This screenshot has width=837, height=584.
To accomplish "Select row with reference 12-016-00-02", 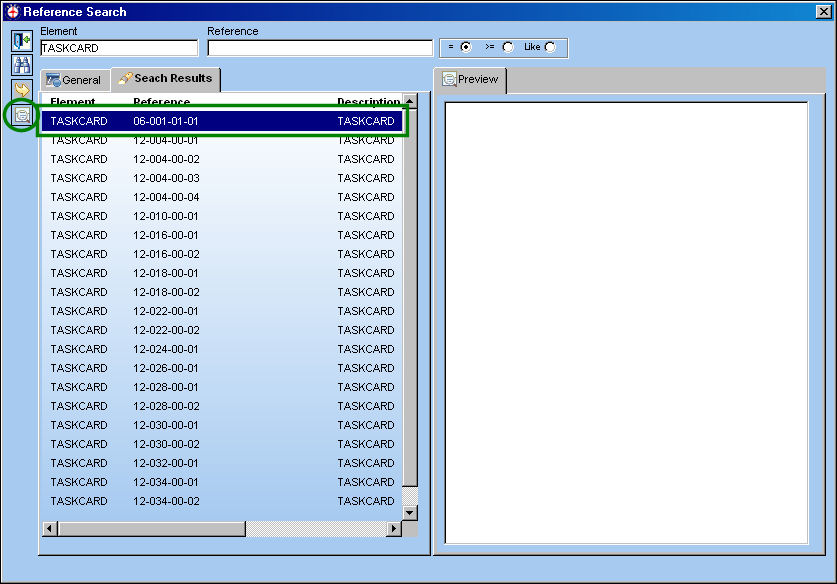I will (x=222, y=254).
